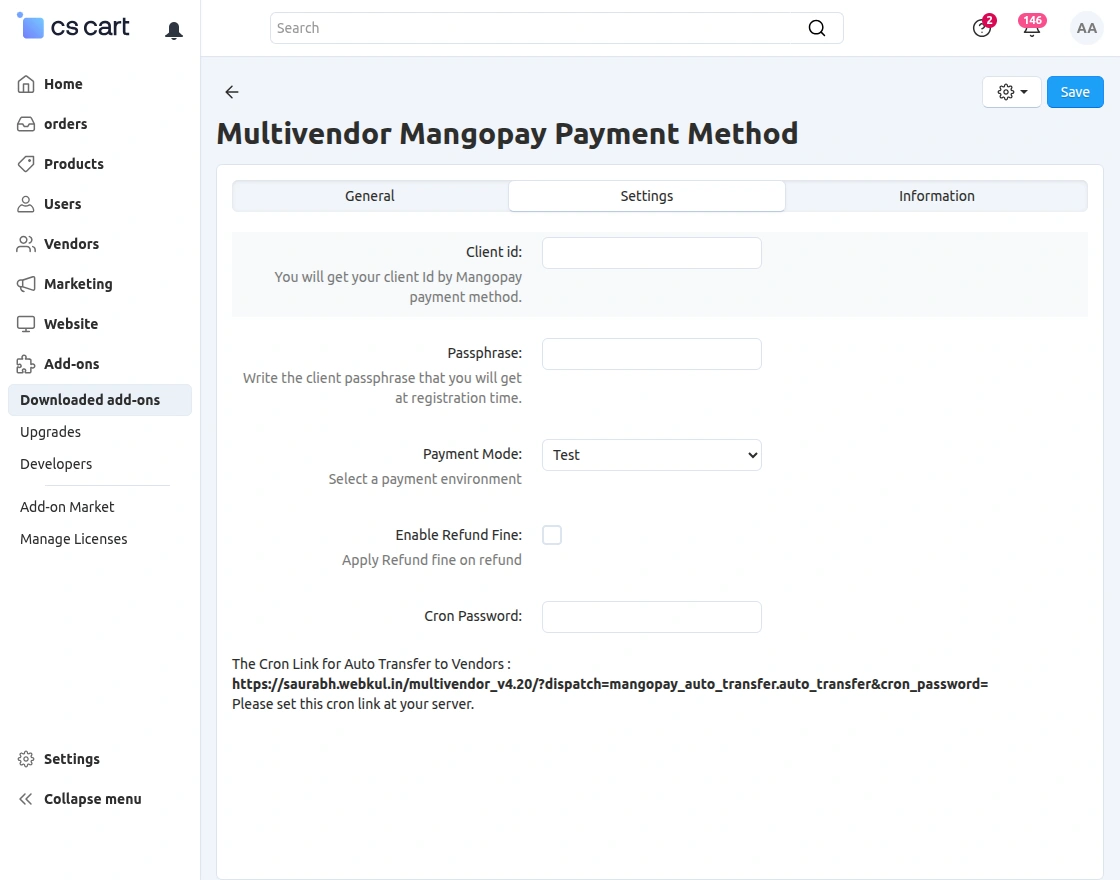Click the Add-ons puzzle icon
Image resolution: width=1120 pixels, height=880 pixels.
tap(26, 364)
